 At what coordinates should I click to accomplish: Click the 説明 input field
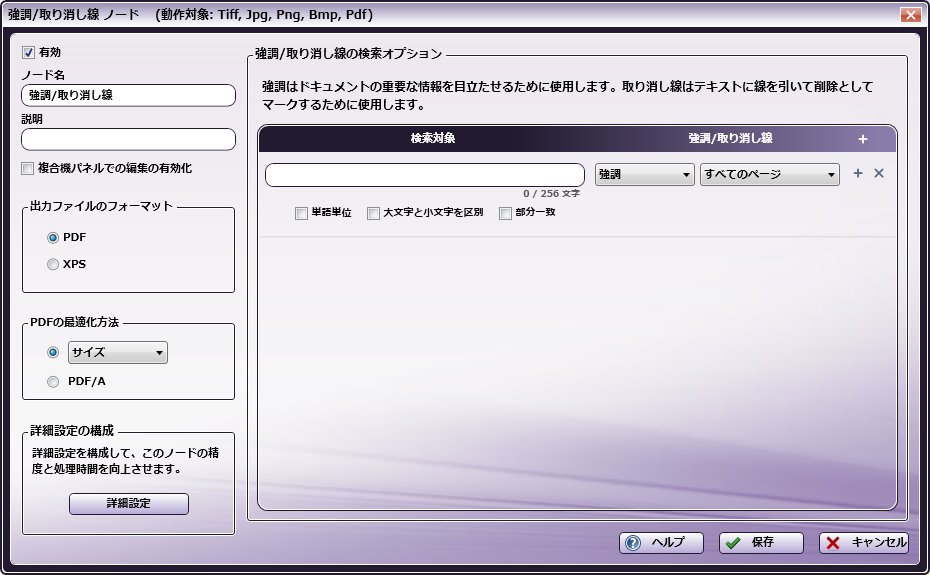click(x=129, y=139)
